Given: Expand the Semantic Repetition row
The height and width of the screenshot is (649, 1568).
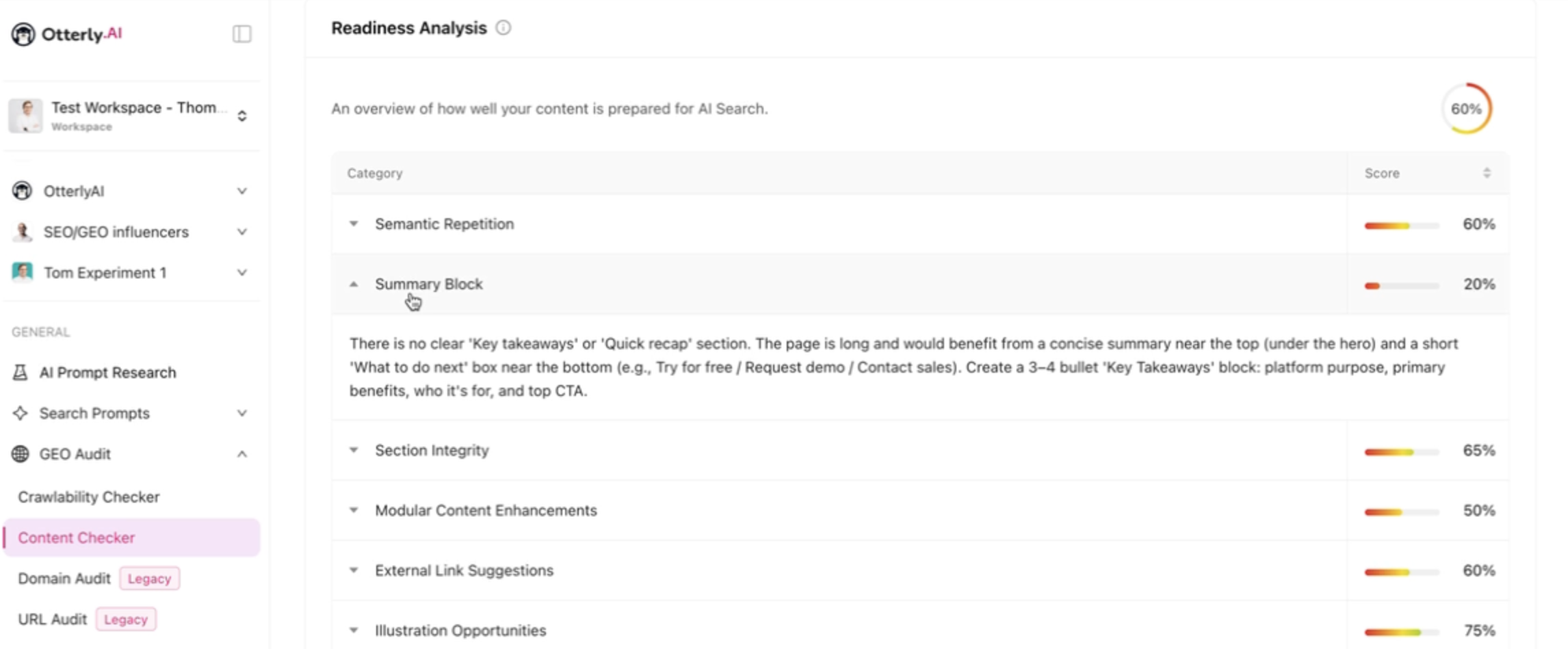Looking at the screenshot, I should 354,224.
